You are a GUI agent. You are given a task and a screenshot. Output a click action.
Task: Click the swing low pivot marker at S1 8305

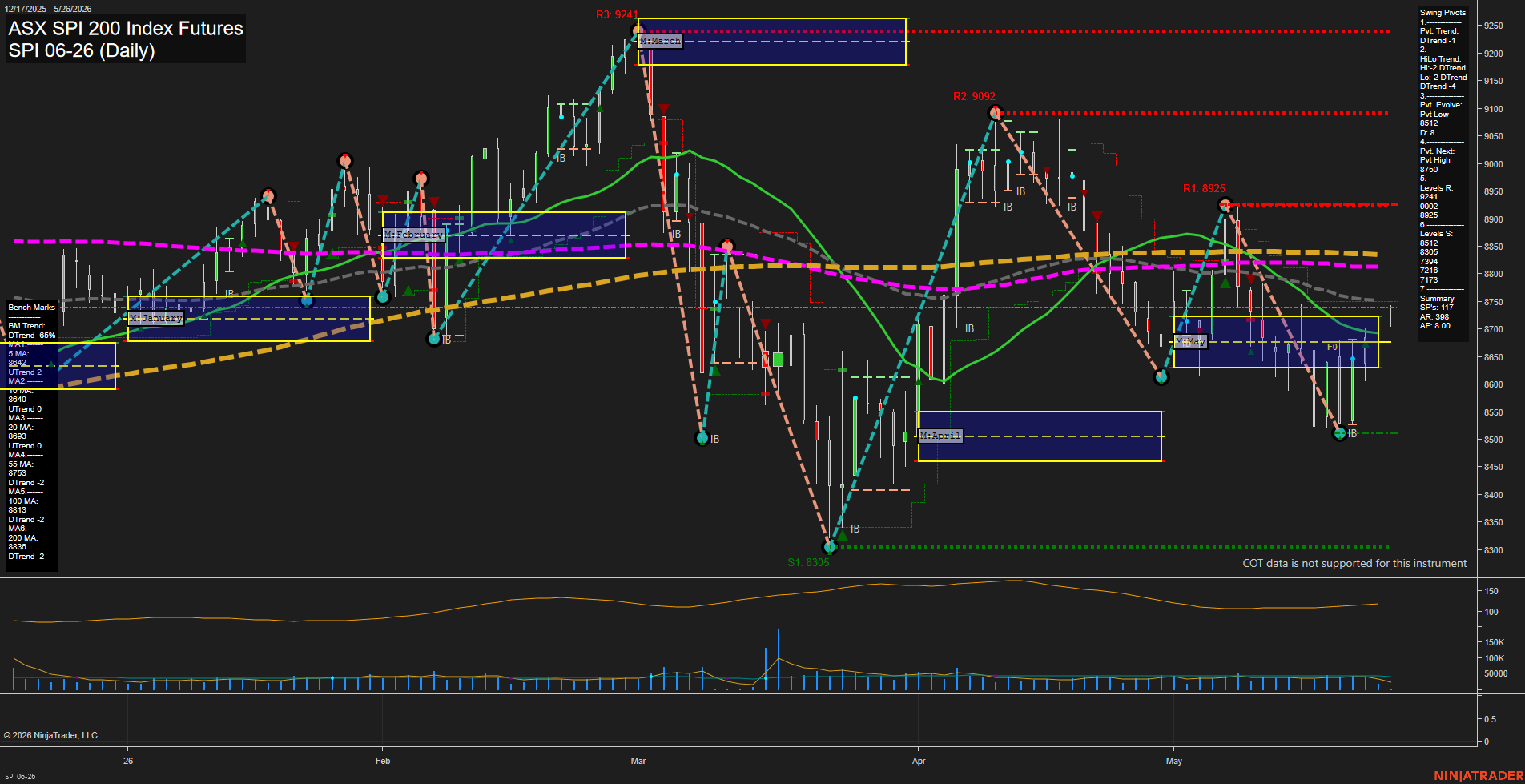(x=830, y=547)
